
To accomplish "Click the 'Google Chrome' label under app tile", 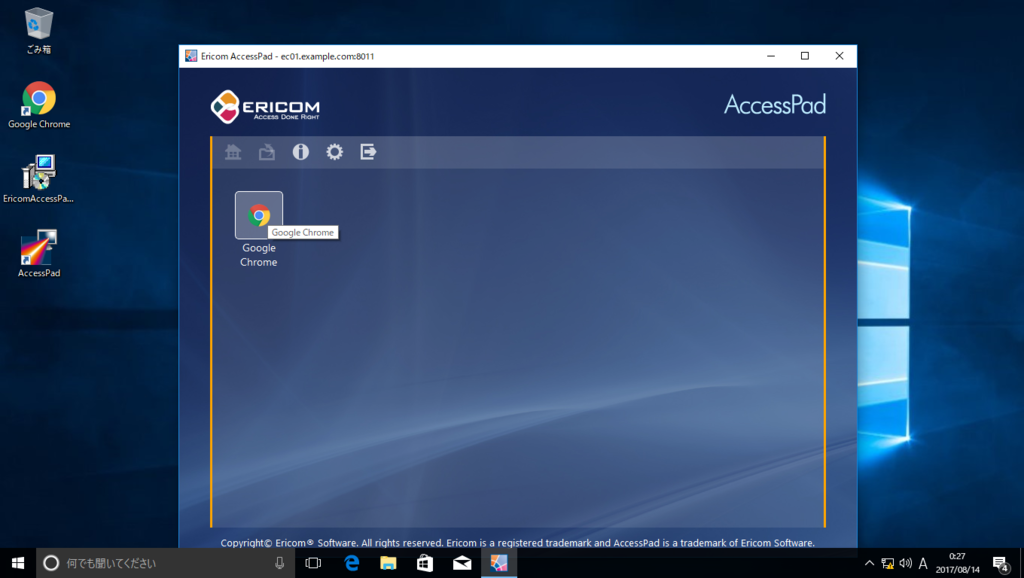I will coord(259,255).
